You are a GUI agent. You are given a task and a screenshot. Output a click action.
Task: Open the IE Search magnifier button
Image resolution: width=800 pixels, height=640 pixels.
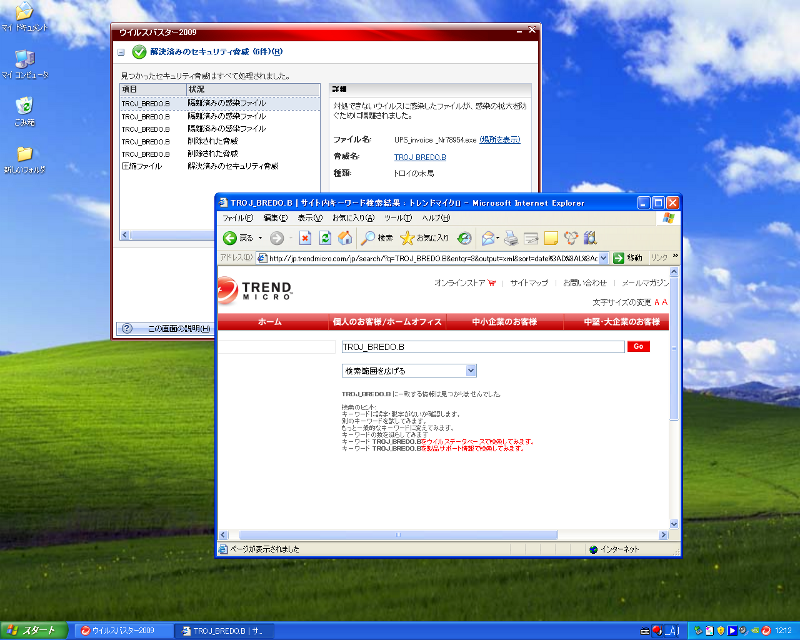tap(377, 238)
